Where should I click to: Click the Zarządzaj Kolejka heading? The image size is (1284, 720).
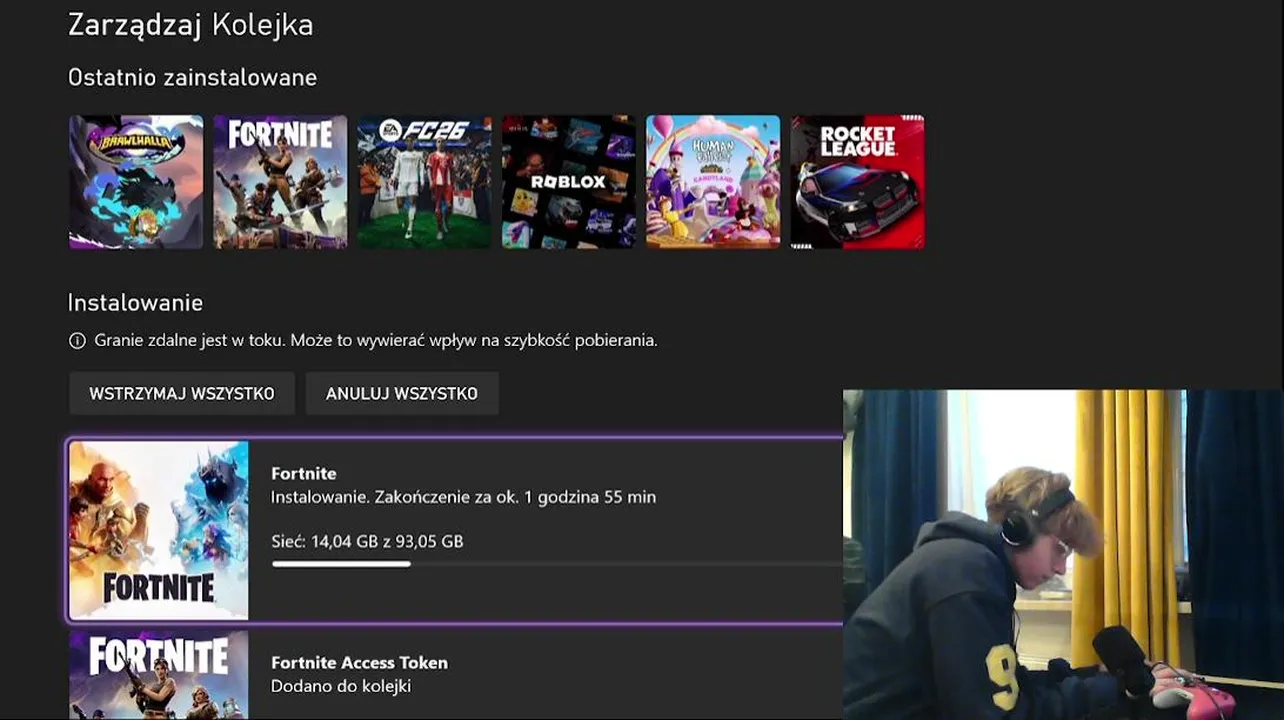(191, 25)
